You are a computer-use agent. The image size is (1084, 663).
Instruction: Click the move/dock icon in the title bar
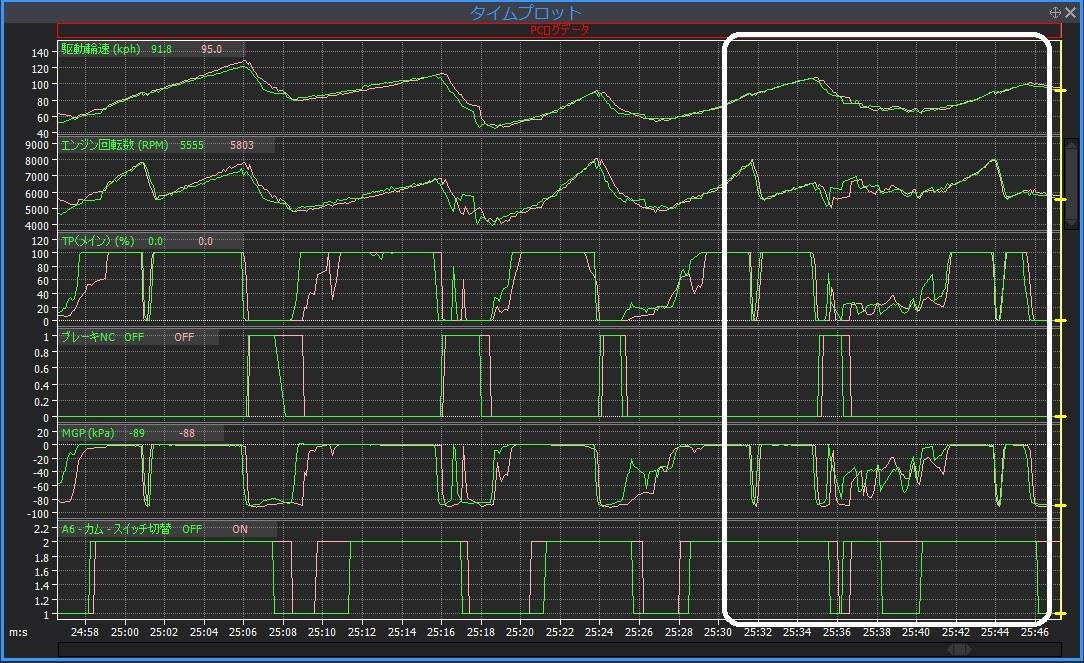1055,12
